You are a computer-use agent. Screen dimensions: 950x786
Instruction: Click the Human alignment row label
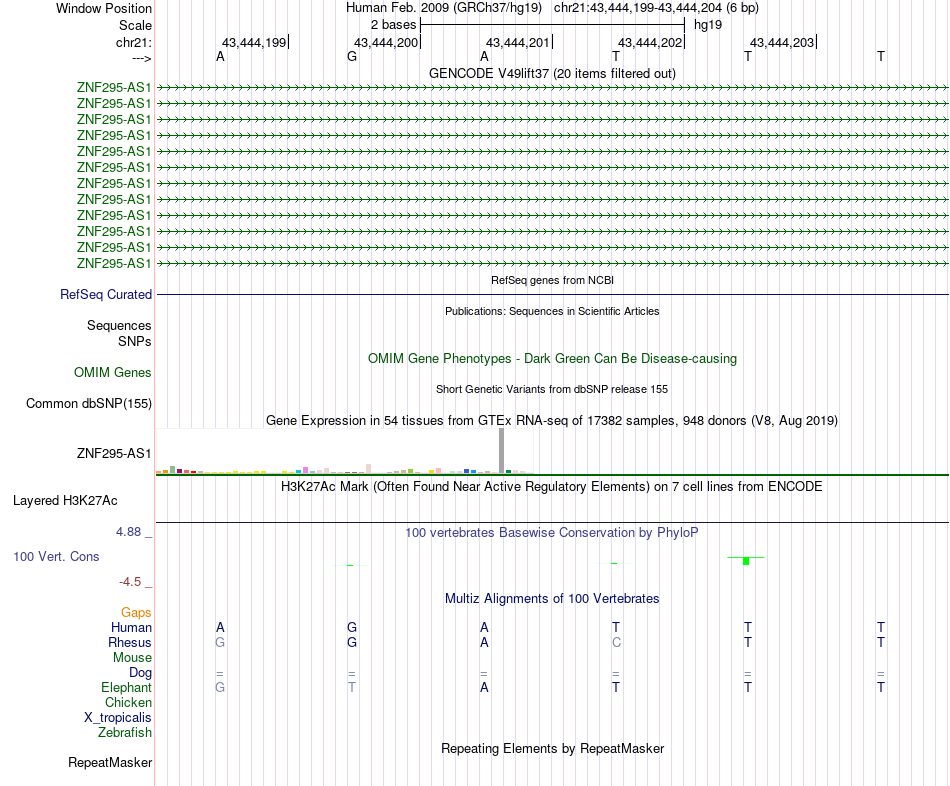131,627
